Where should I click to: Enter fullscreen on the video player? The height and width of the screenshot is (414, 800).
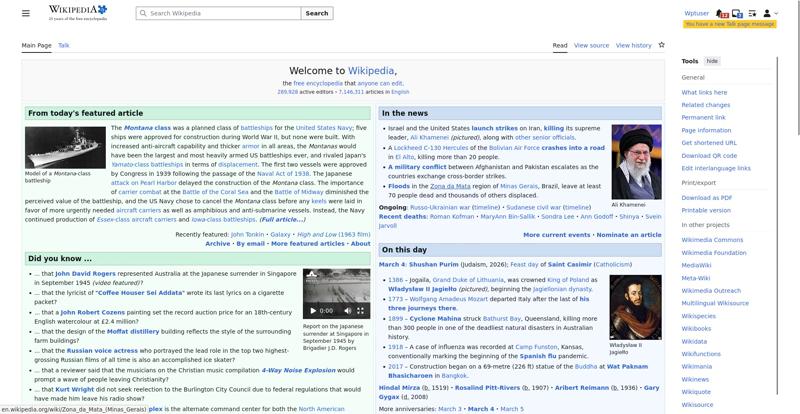[360, 311]
